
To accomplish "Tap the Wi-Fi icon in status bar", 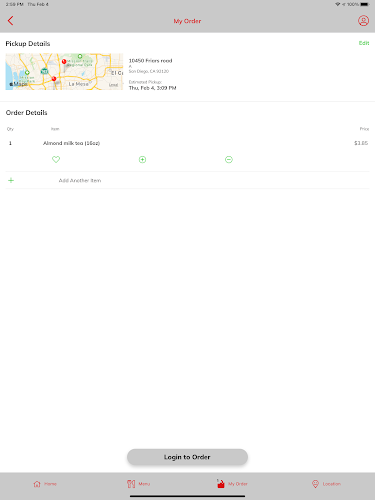I will click(338, 4).
